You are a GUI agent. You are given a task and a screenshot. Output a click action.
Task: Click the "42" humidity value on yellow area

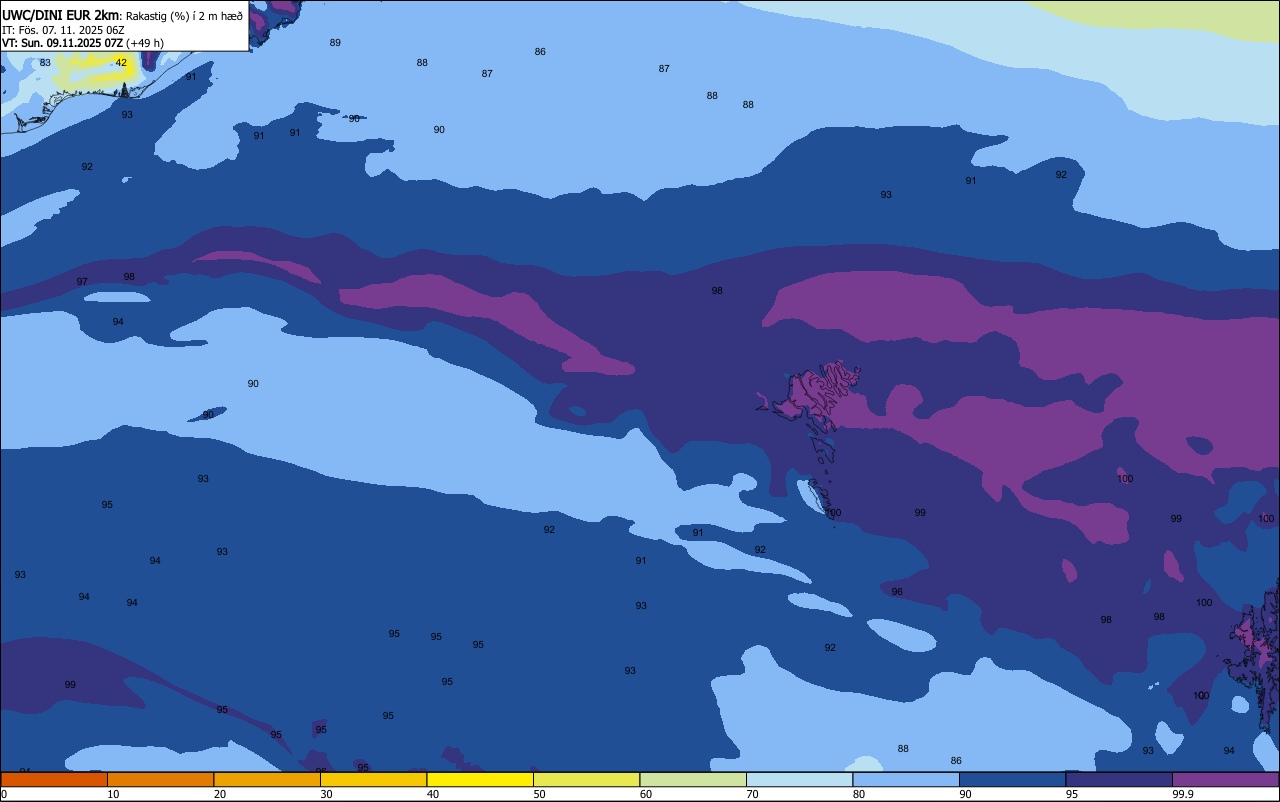(x=121, y=62)
